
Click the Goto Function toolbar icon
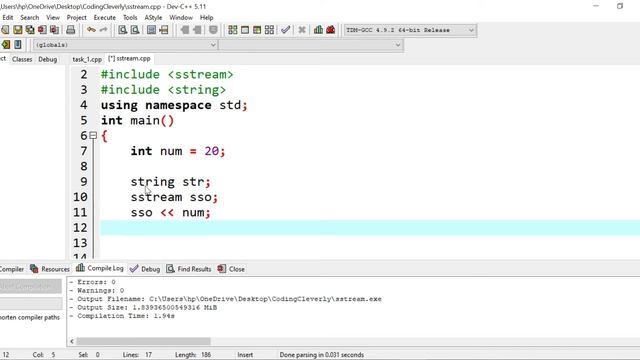(151, 30)
